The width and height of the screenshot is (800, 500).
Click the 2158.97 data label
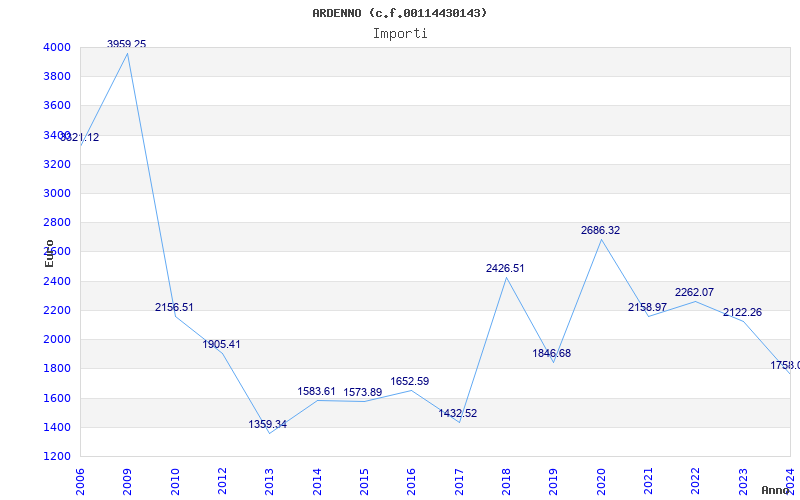point(647,307)
